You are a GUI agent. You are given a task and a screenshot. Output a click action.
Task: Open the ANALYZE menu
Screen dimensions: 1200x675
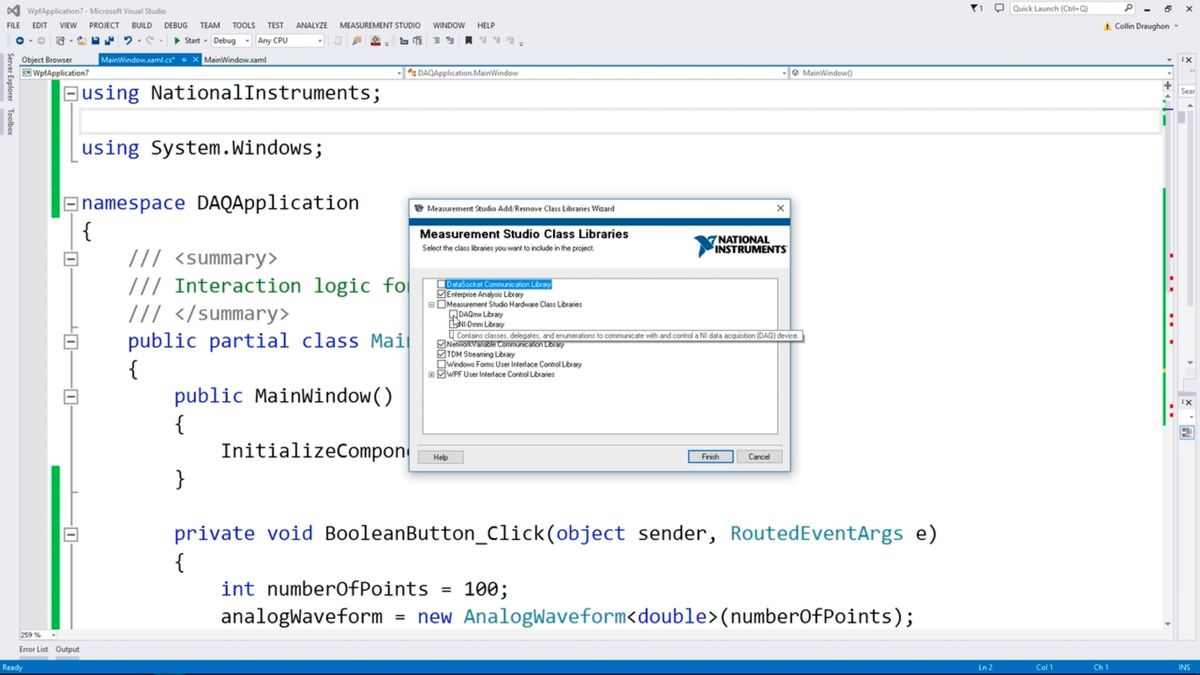pyautogui.click(x=312, y=25)
